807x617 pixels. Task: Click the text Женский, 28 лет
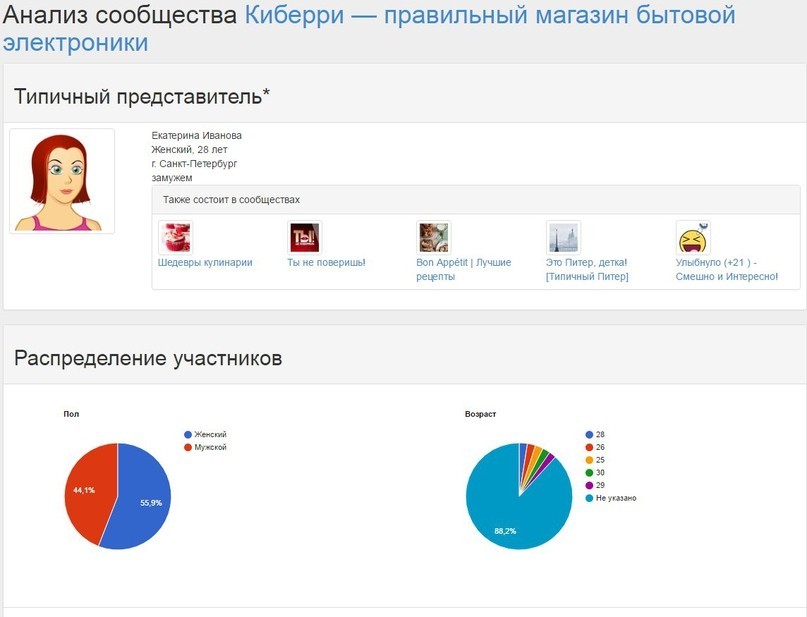pos(189,150)
